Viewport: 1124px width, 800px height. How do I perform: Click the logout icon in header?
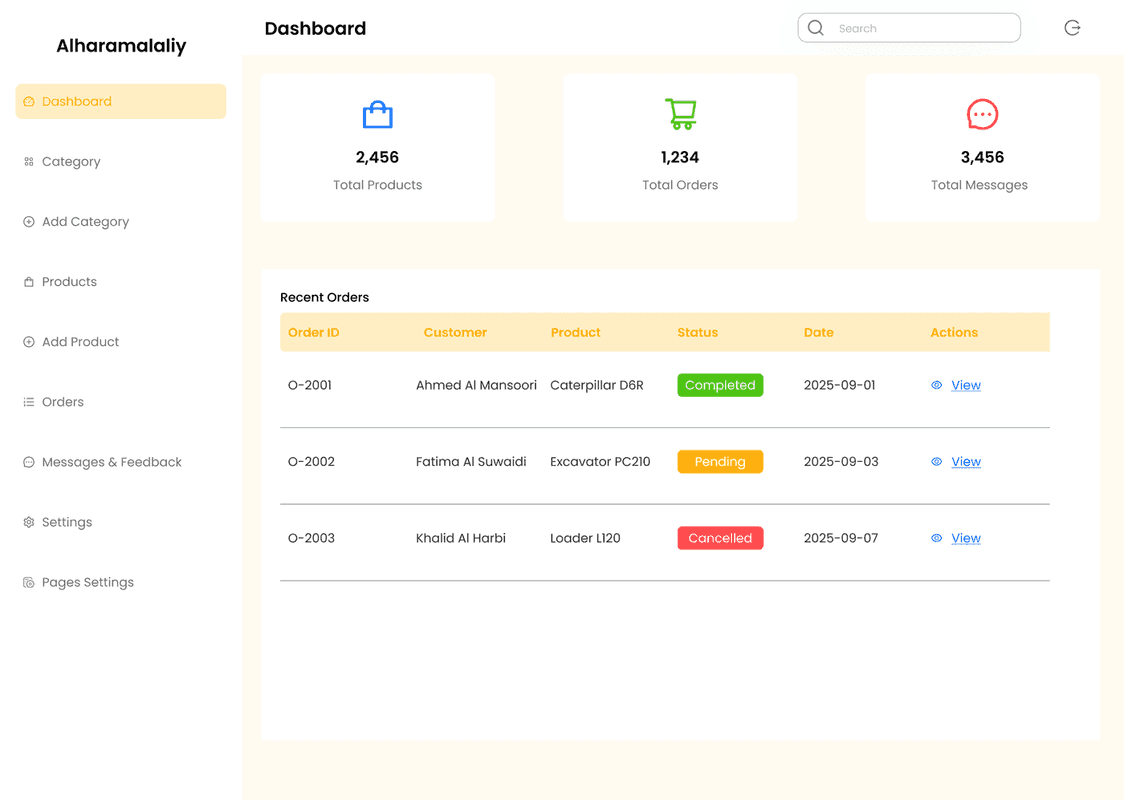coord(1072,28)
